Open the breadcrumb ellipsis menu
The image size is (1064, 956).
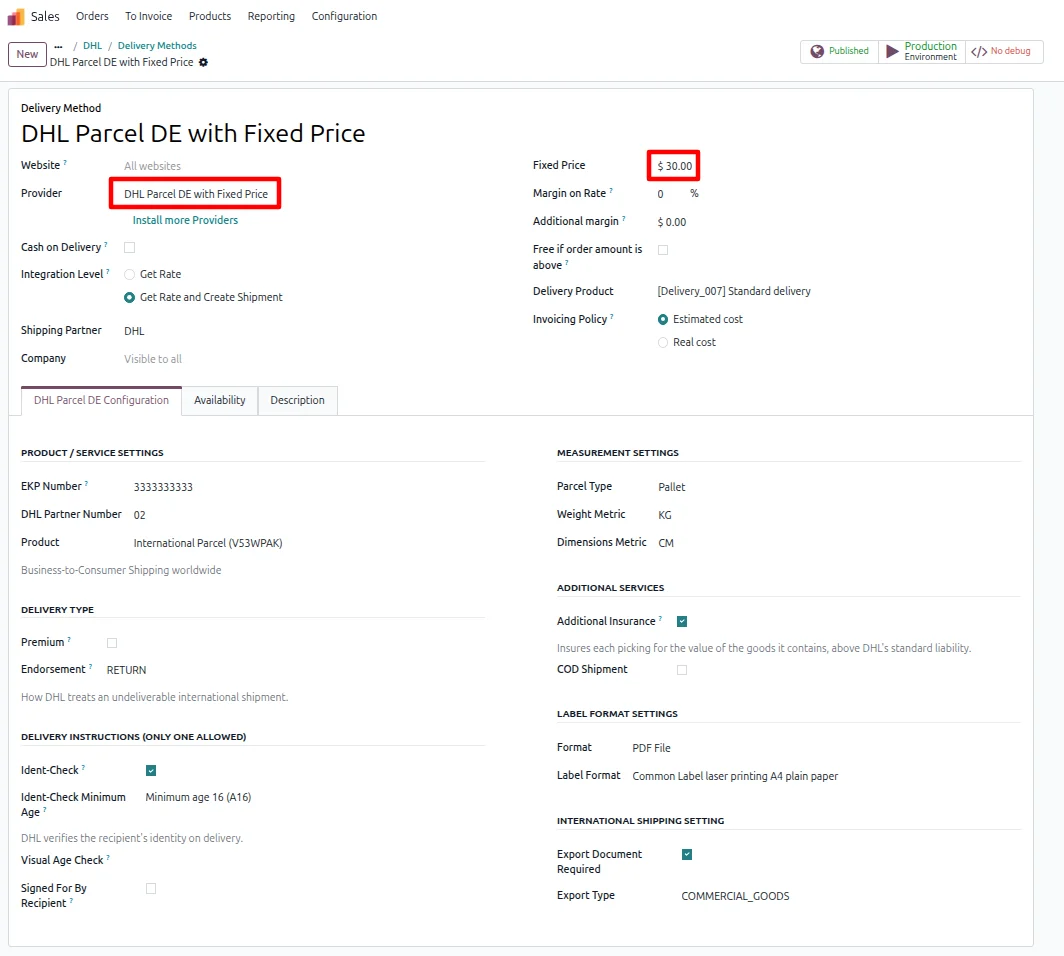58,46
